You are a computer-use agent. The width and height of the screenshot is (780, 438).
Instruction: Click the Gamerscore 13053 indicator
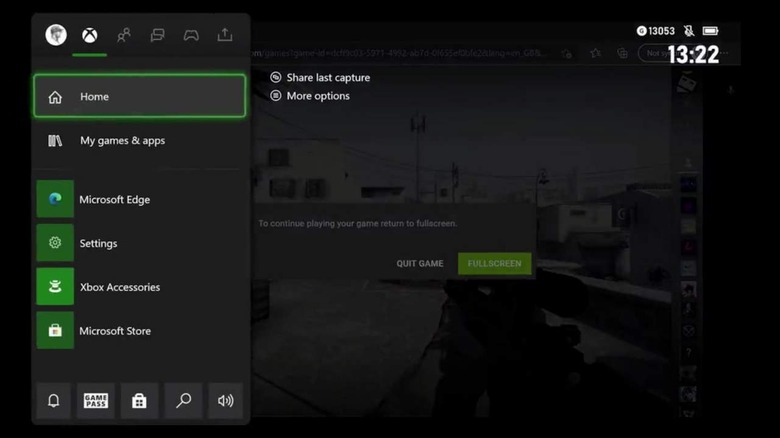pos(656,31)
